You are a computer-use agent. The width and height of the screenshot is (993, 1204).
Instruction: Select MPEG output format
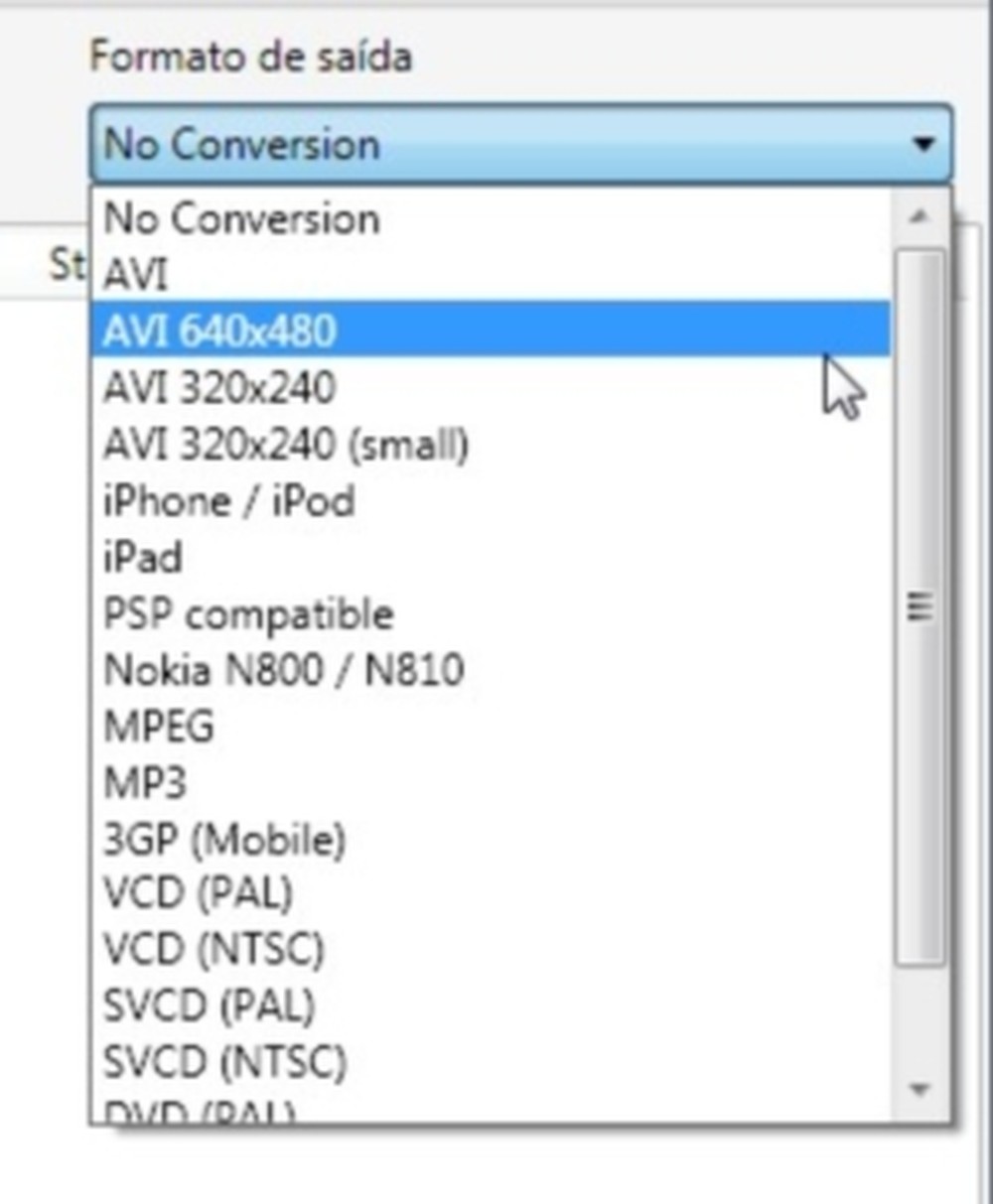[x=159, y=728]
